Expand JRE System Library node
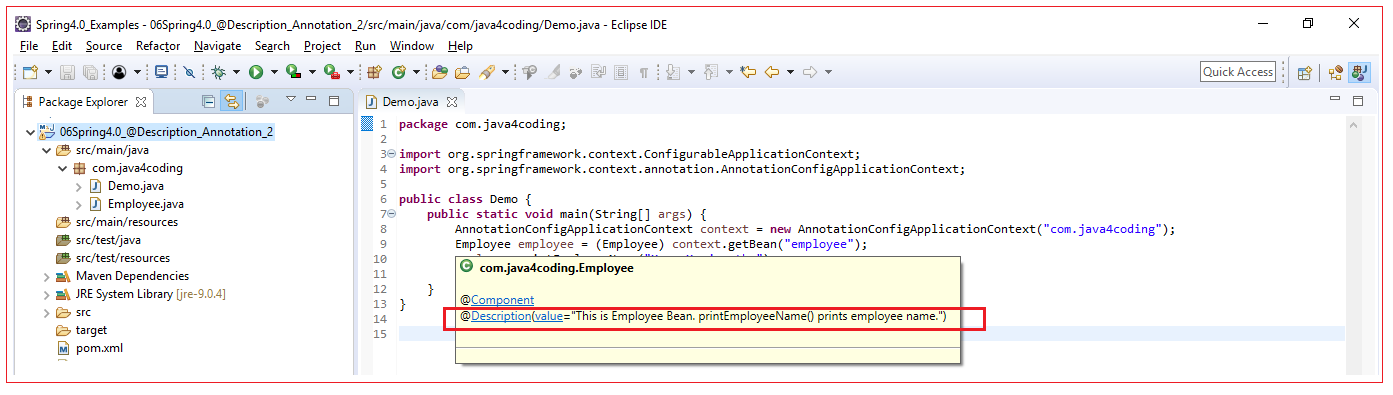 (x=46, y=294)
